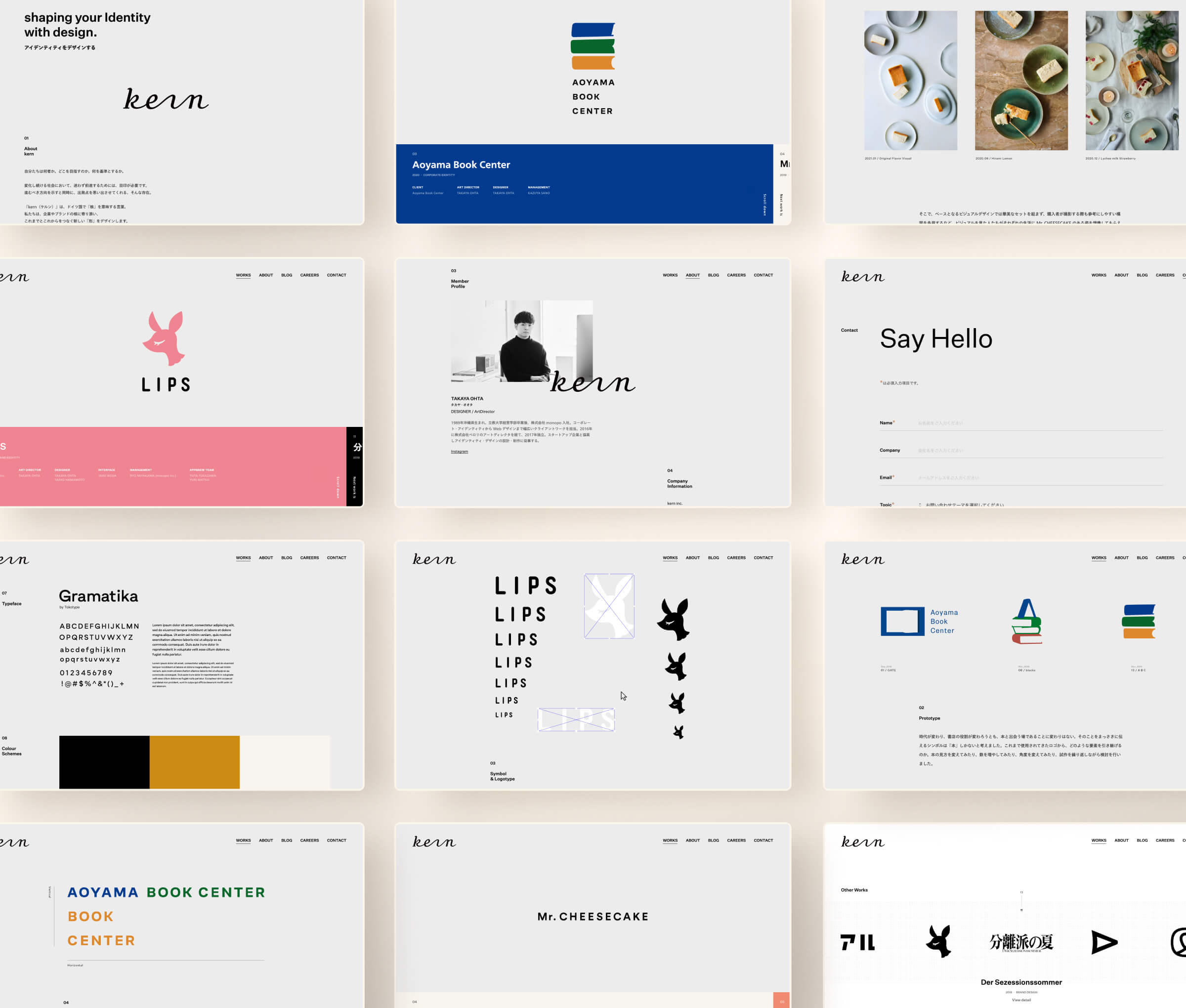1186x1008 pixels.
Task: Open CONTACT in Mr. CHEESECAKE page navigation
Action: coord(763,840)
